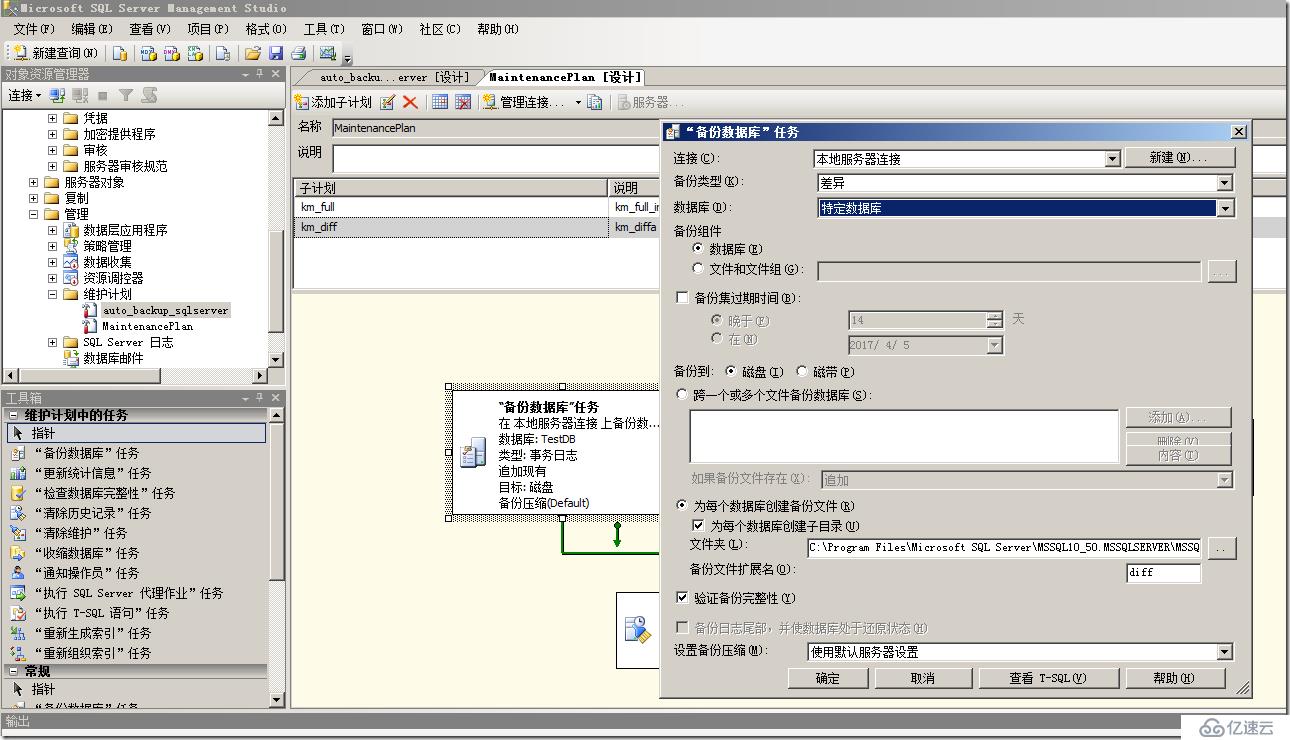Click Connect Object Explorer icon
Viewport: 1290px width, 740px height.
click(57, 95)
